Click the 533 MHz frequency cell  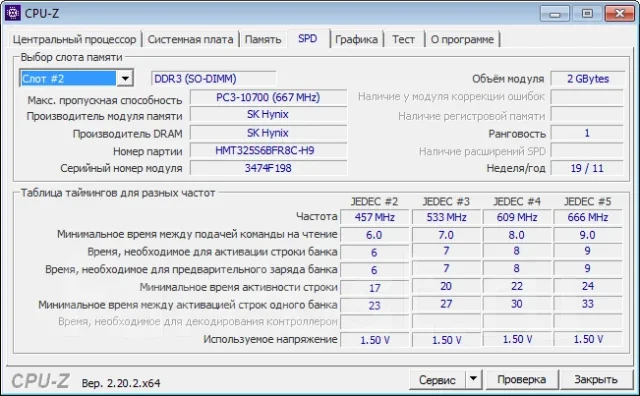[446, 217]
